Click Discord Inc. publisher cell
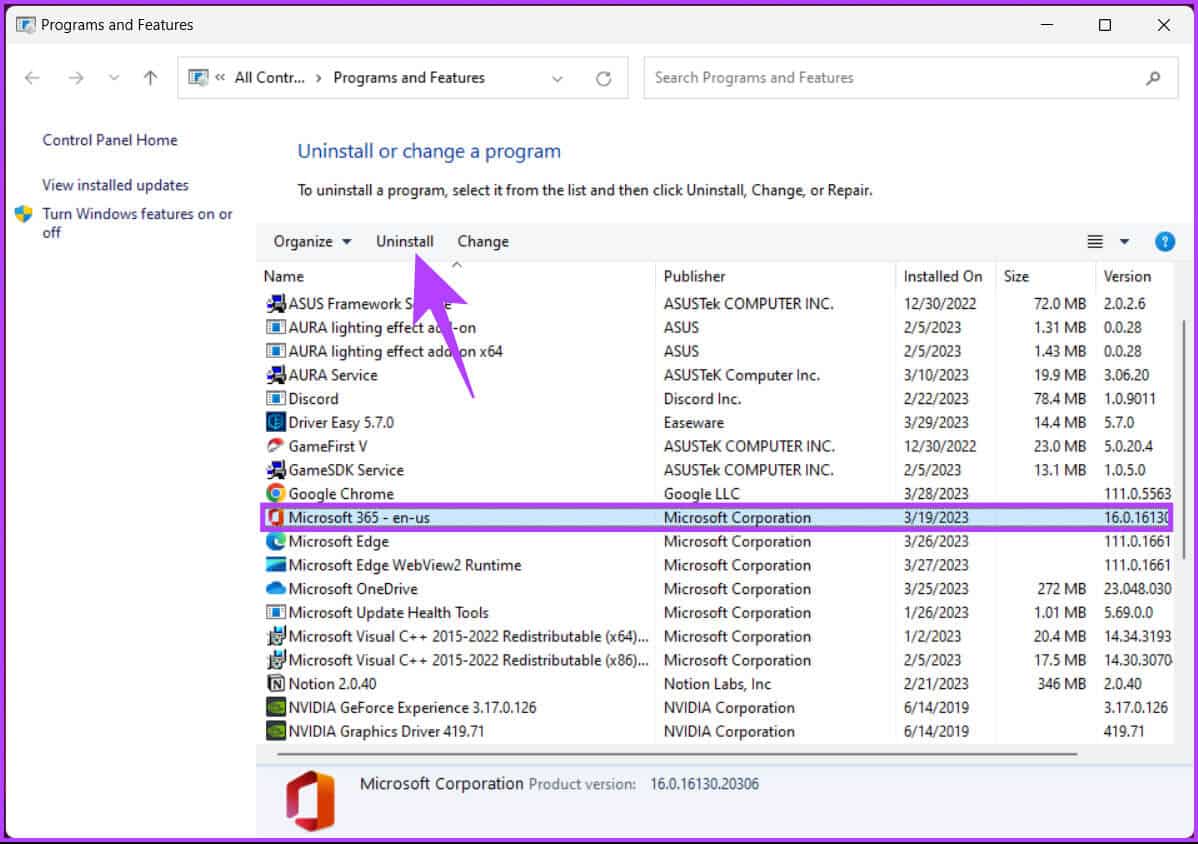The height and width of the screenshot is (844, 1198). (702, 399)
